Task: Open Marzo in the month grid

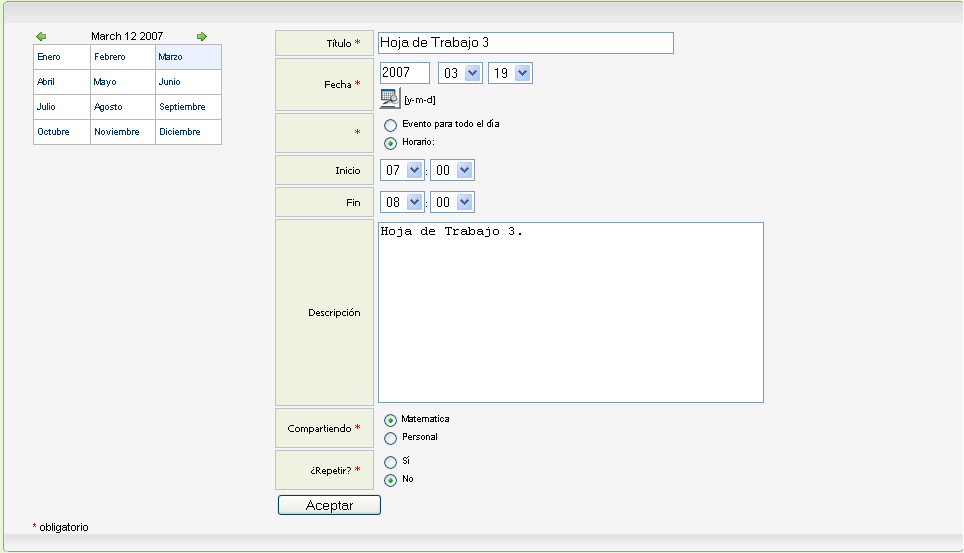Action: (170, 57)
